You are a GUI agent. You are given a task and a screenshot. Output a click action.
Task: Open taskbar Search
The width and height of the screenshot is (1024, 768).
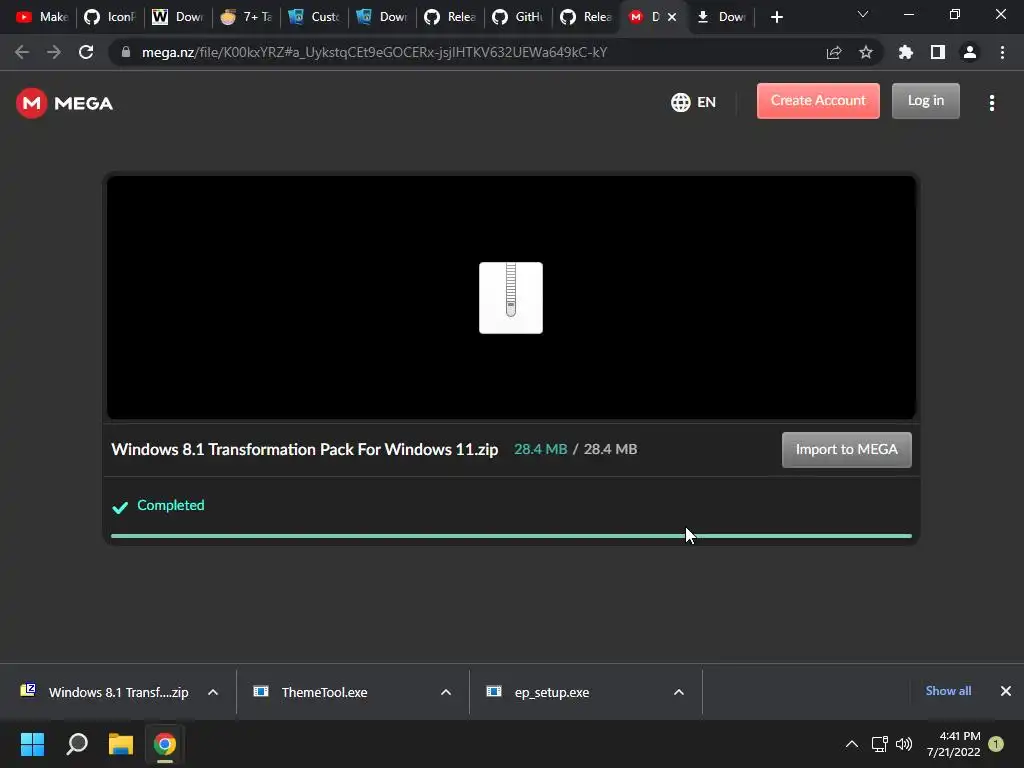tap(77, 744)
